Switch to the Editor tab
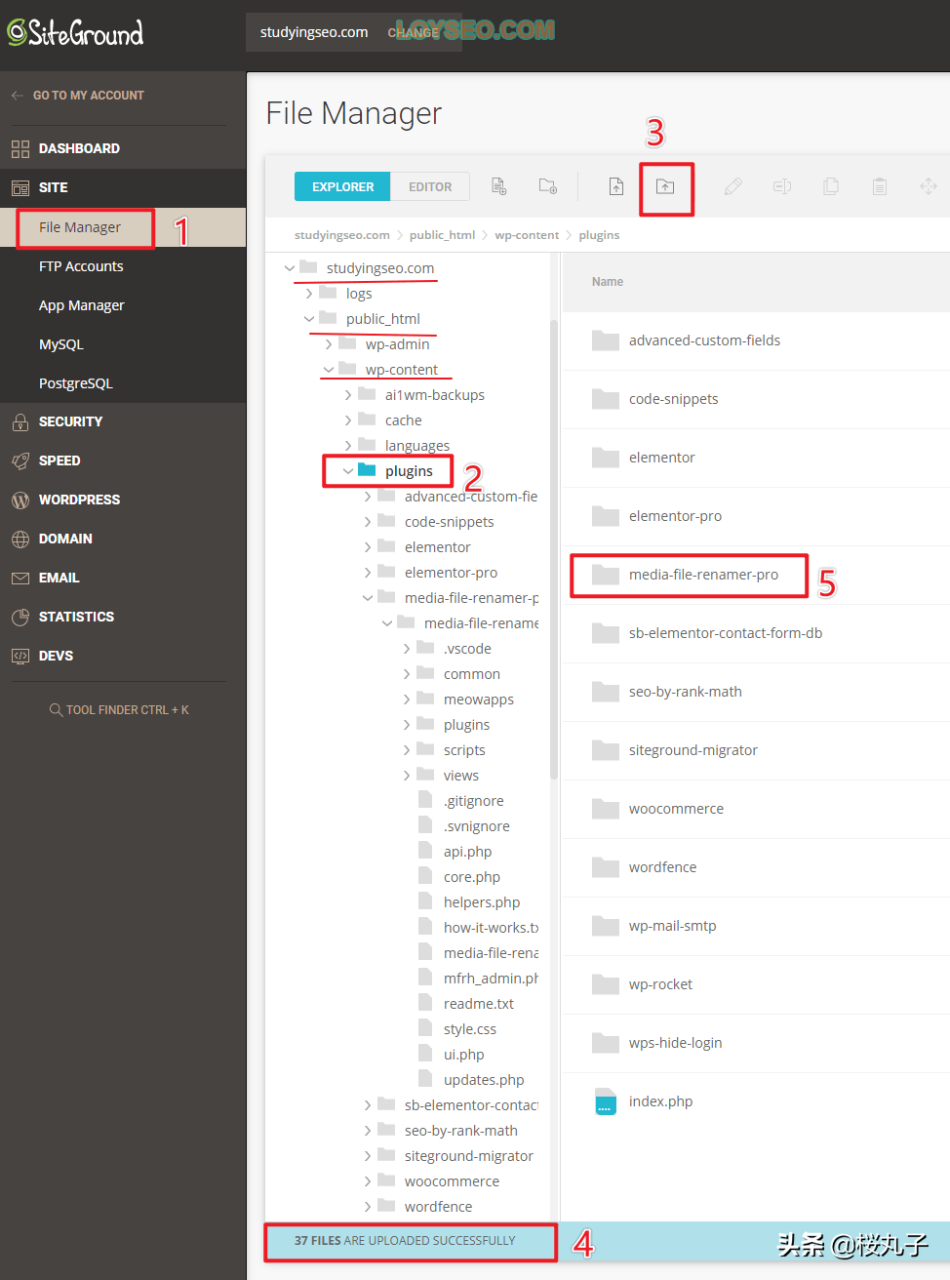This screenshot has width=950, height=1280. [x=431, y=187]
